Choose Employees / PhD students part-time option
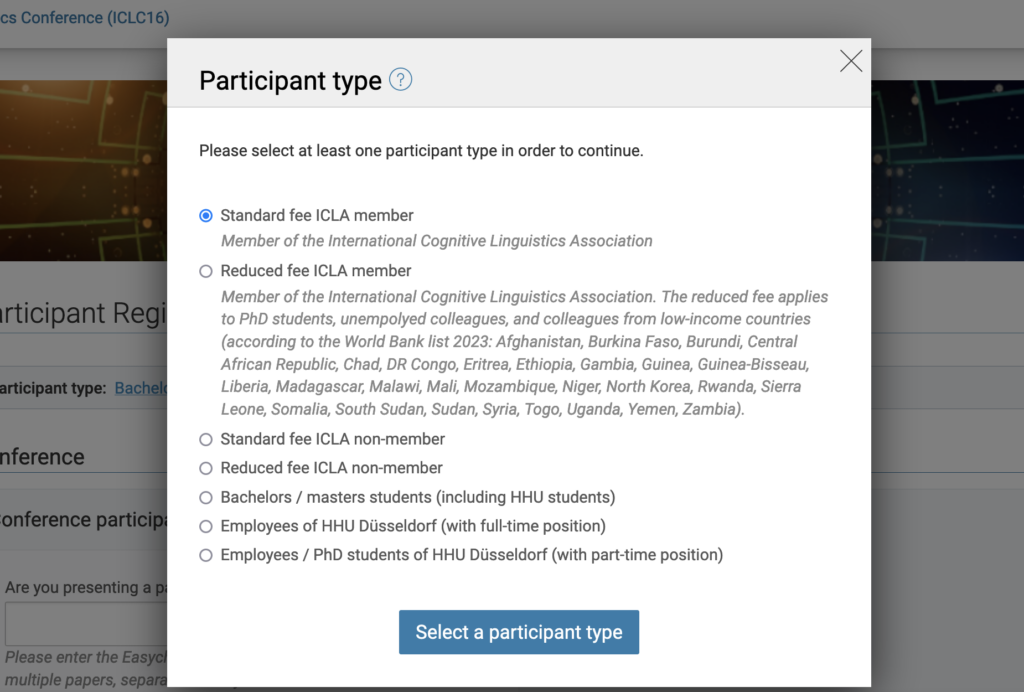The height and width of the screenshot is (692, 1024). [x=206, y=555]
